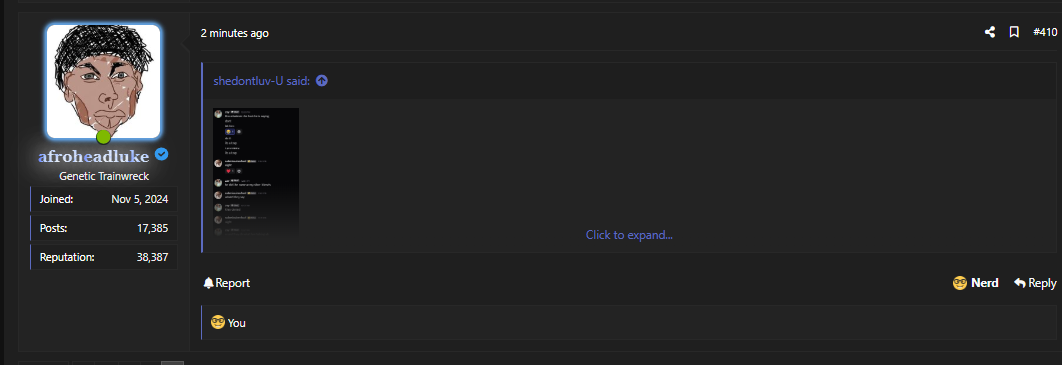
Task: Open the "shedontluv-U said:" quote link
Action: pos(261,81)
